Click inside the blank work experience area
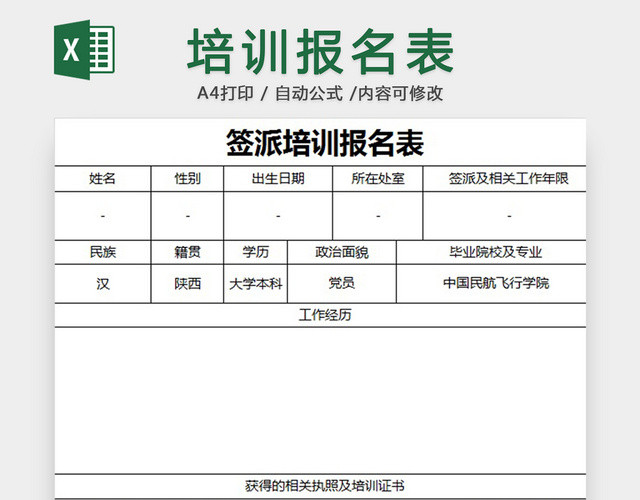The image size is (640, 500). point(320,400)
